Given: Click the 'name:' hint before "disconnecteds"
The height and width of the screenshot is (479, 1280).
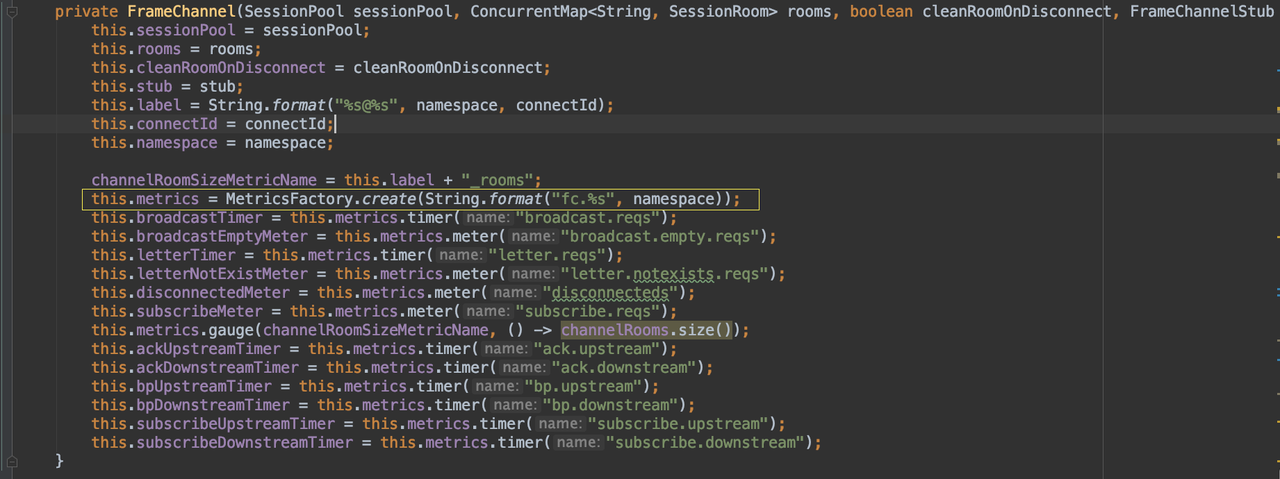Looking at the screenshot, I should [x=514, y=293].
